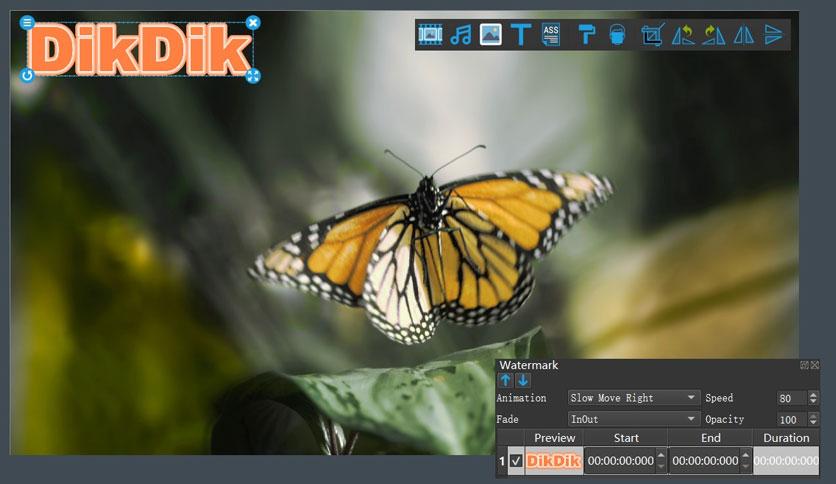Screen dimensions: 836x484
Task: Decrease the End time
Action: pos(745,466)
